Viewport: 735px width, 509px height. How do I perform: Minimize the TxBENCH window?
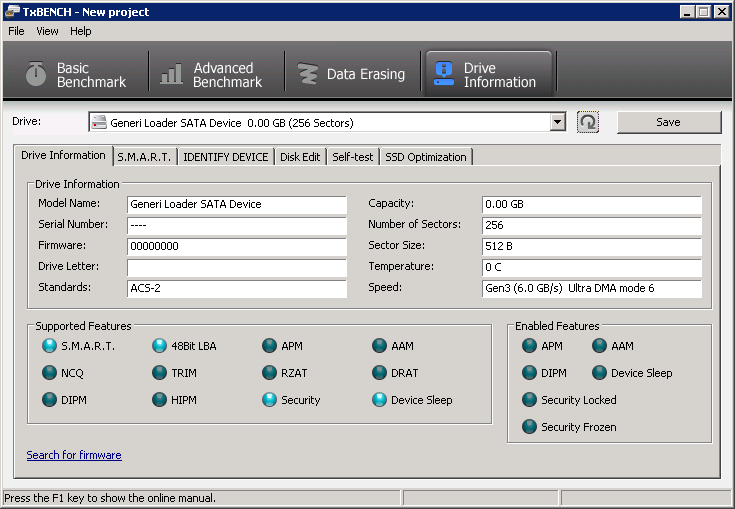pyautogui.click(x=688, y=12)
